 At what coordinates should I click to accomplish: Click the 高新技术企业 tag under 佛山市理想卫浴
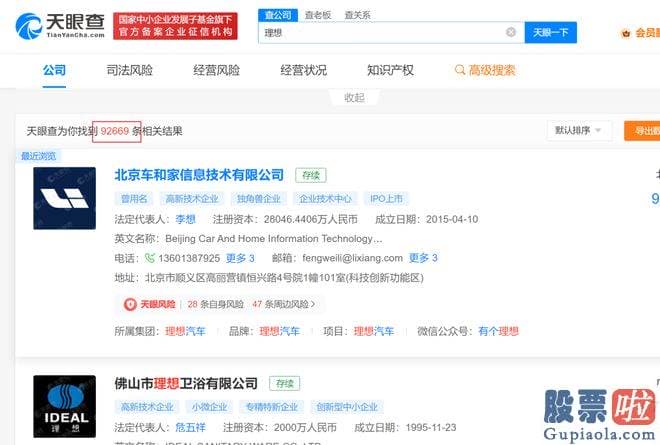147,407
